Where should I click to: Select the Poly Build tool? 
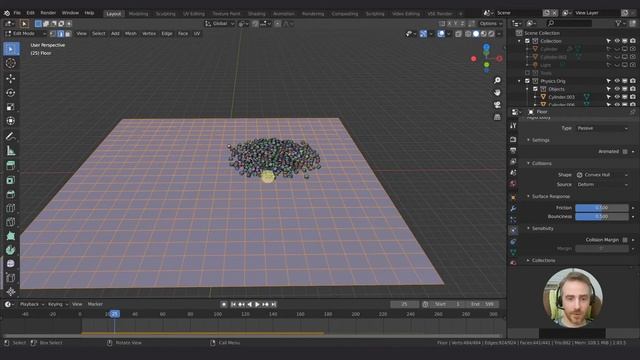11,236
